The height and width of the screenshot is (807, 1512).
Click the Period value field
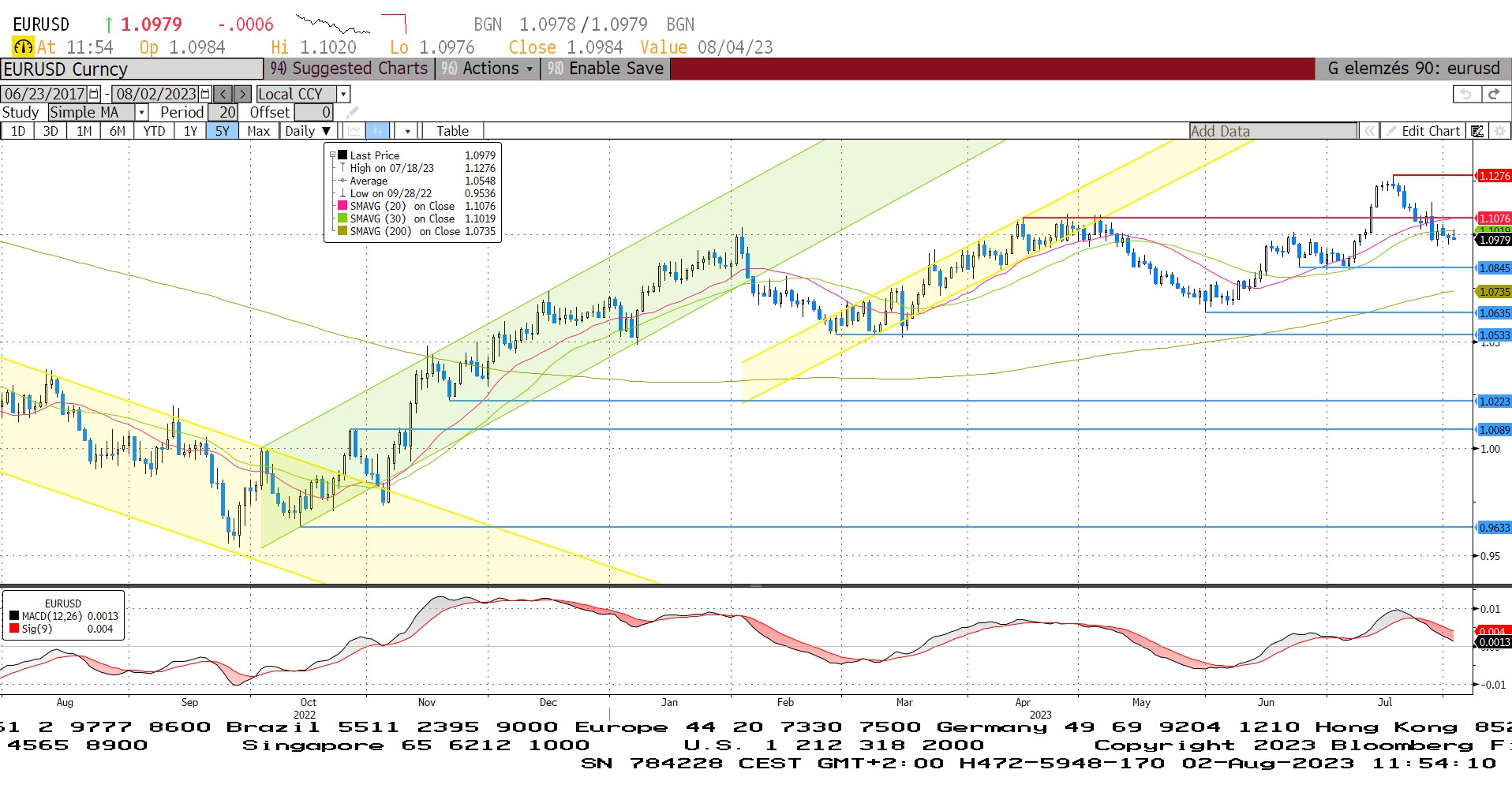click(223, 113)
